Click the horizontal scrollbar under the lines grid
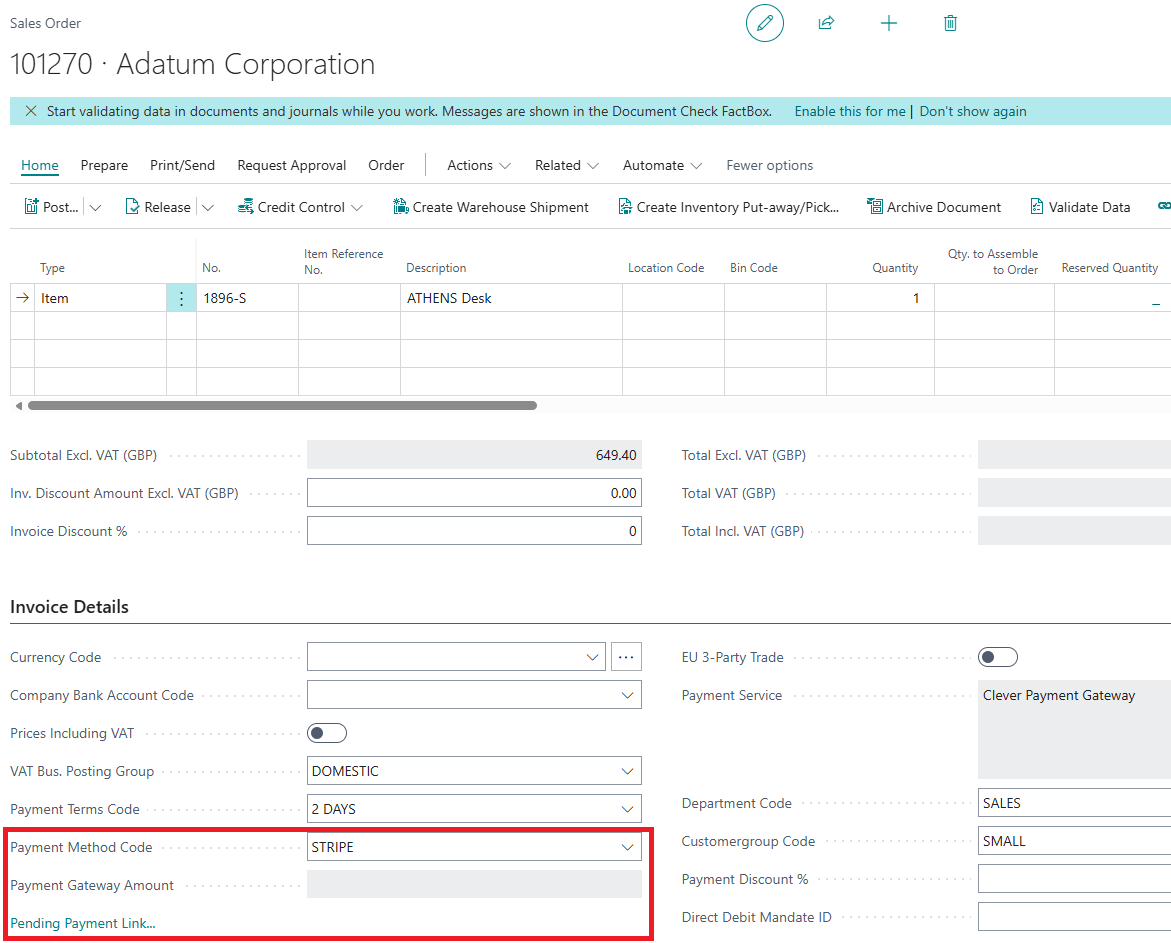This screenshot has width=1171, height=943. [x=282, y=406]
